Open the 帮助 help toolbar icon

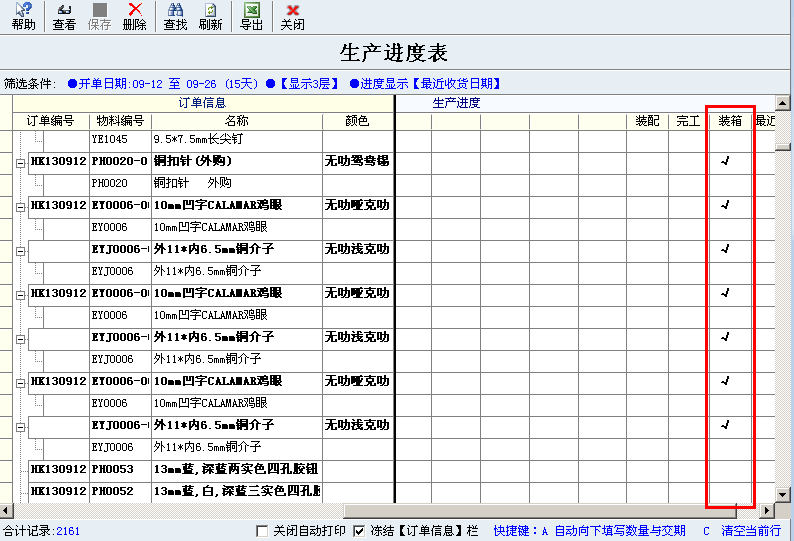[23, 16]
